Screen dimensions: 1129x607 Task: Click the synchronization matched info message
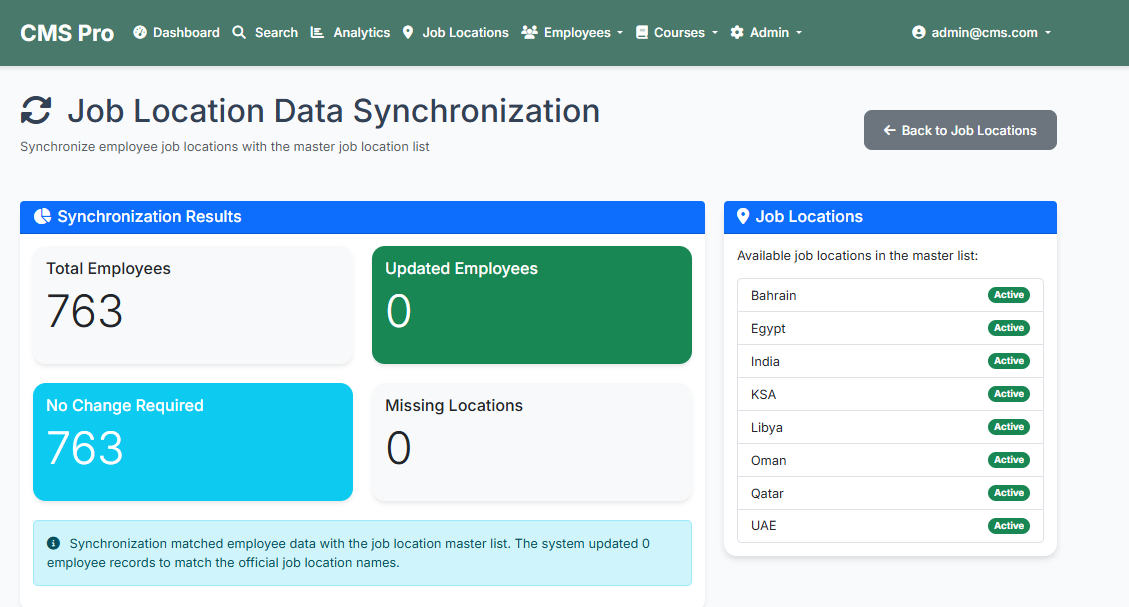pos(362,553)
